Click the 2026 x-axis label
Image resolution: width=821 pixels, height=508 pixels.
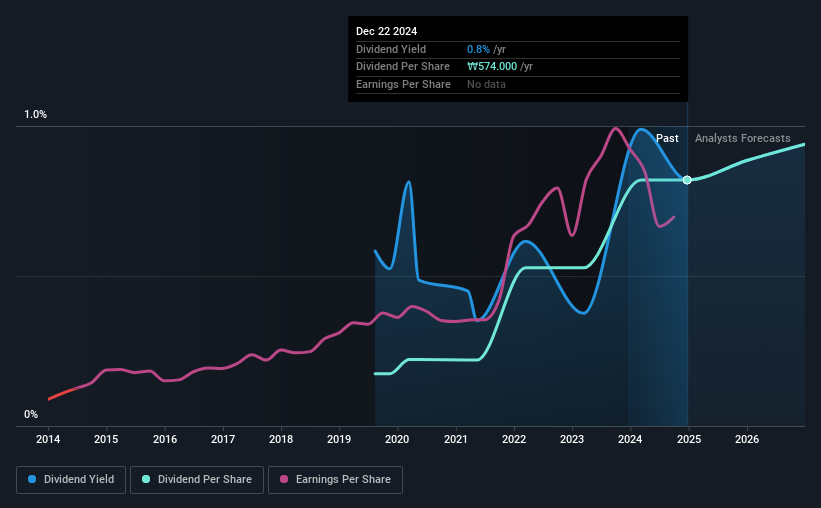(x=747, y=439)
